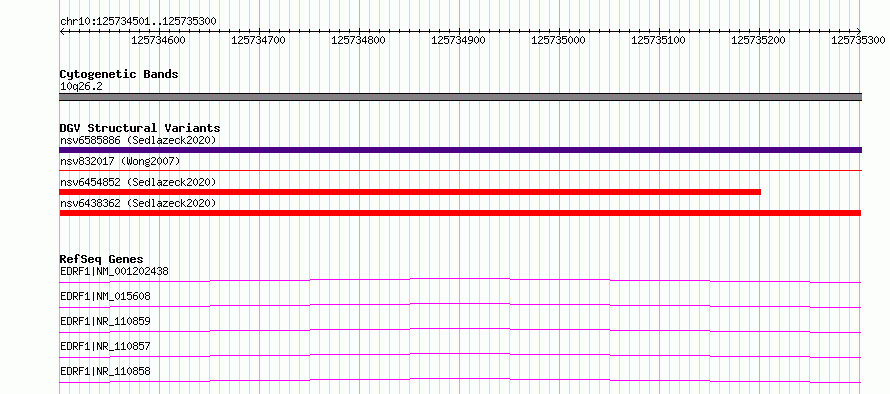The image size is (890, 394).
Task: Select the nsv6438362 red variant bar
Action: (460, 213)
